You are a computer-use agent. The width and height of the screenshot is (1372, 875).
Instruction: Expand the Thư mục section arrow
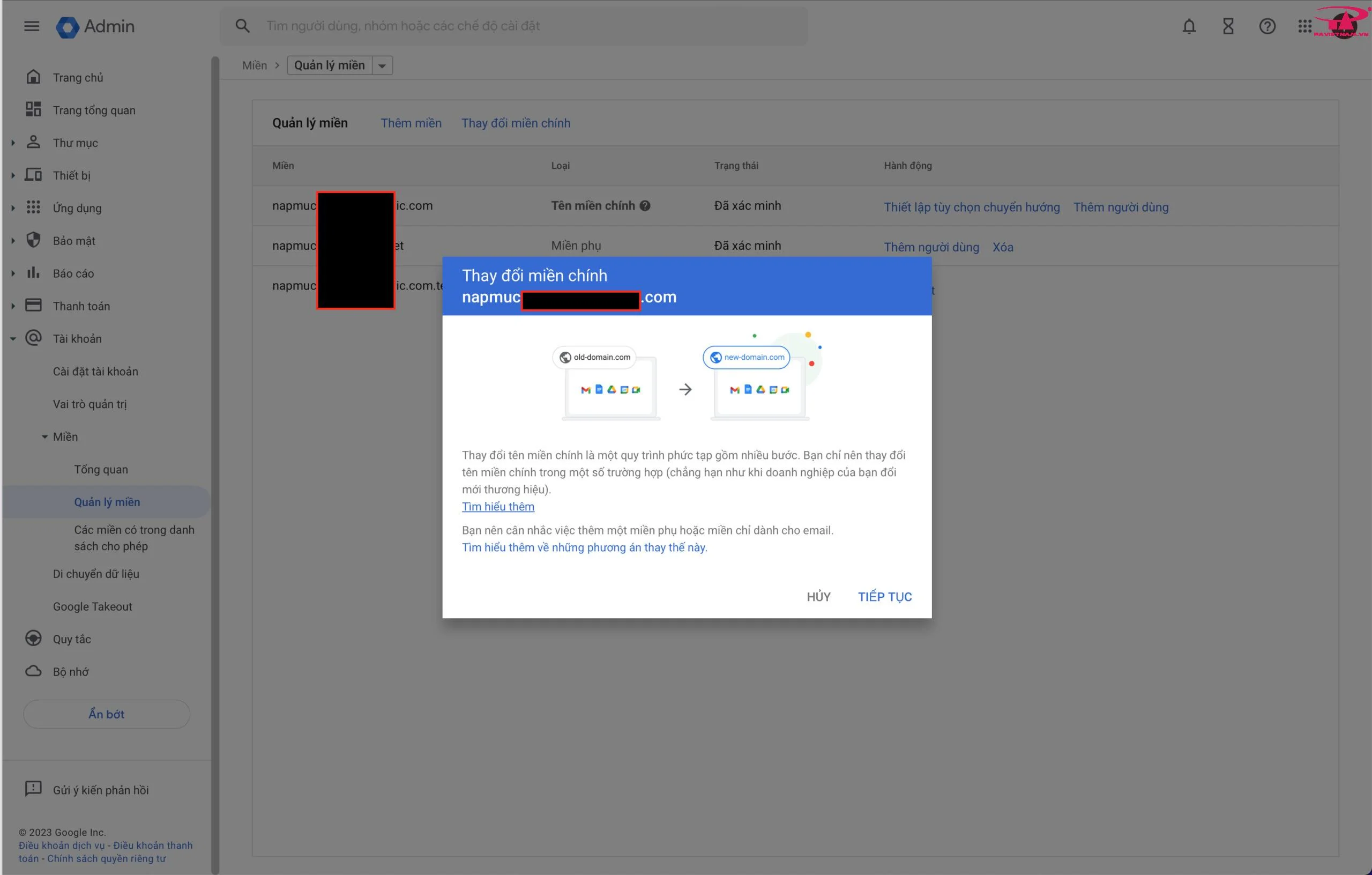pos(12,143)
